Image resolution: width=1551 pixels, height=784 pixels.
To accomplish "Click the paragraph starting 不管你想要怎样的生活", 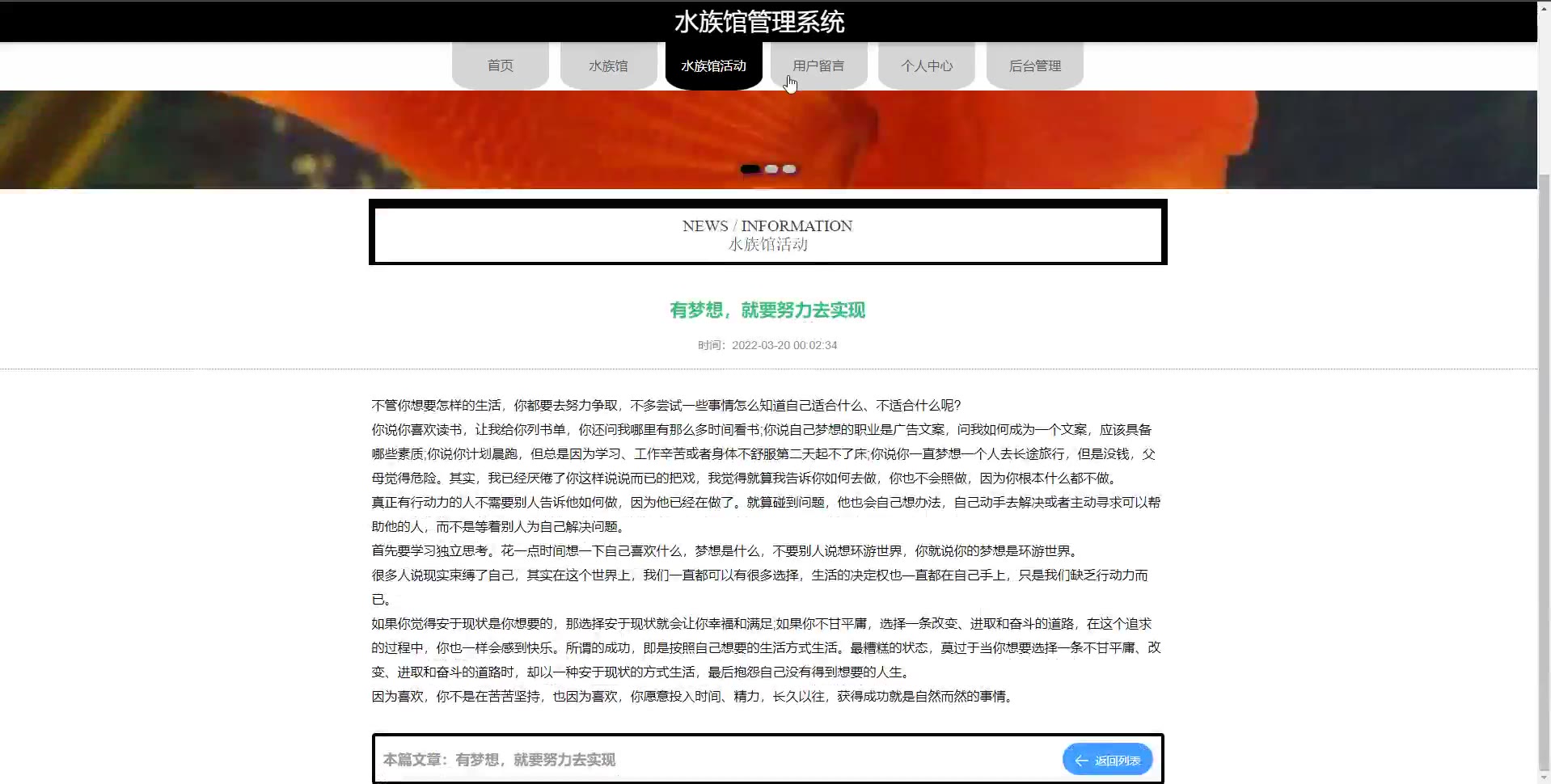I will (x=666, y=406).
